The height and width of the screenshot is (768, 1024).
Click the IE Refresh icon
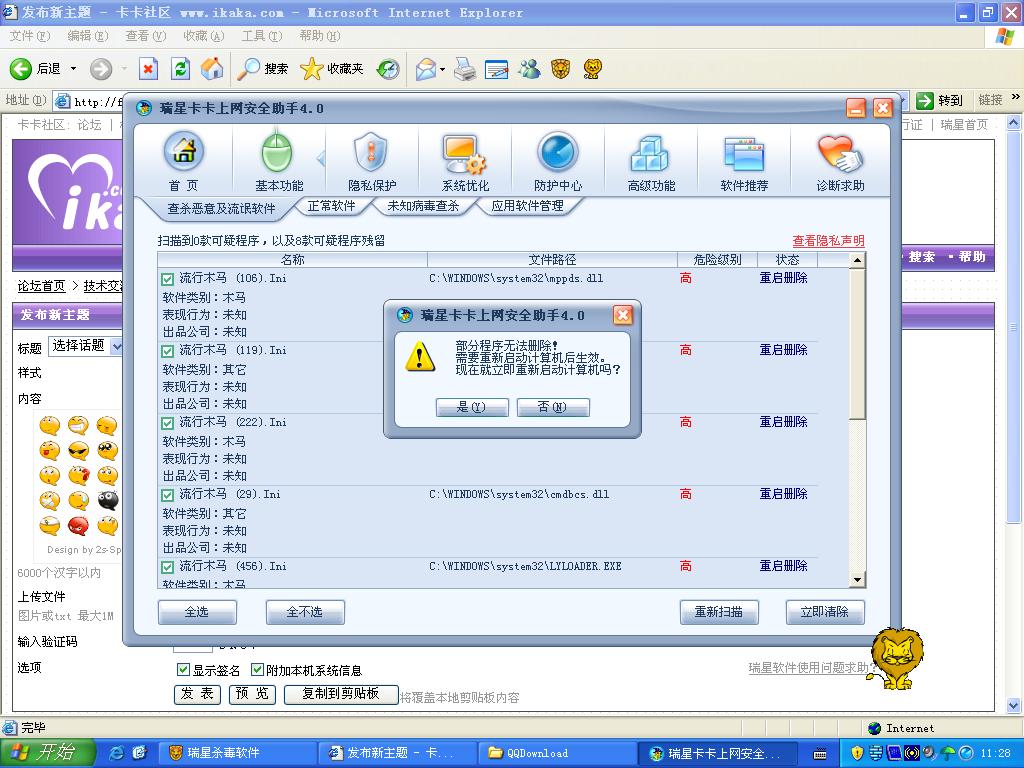click(x=180, y=69)
